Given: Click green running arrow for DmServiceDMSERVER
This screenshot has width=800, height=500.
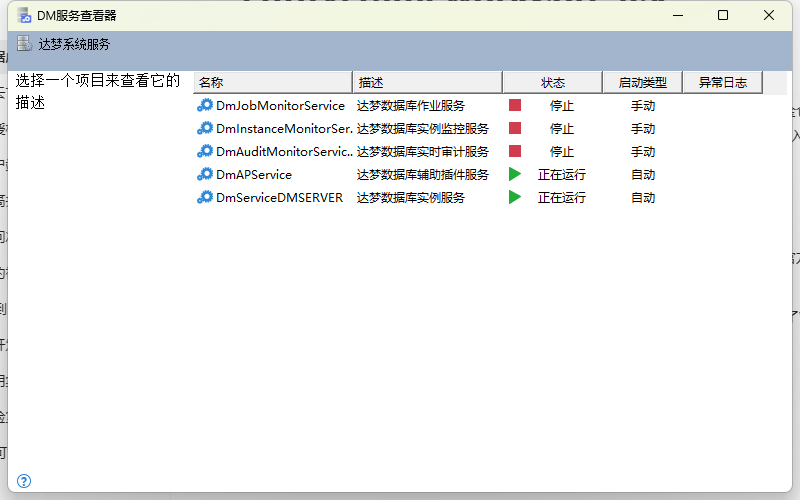Looking at the screenshot, I should click(x=515, y=197).
